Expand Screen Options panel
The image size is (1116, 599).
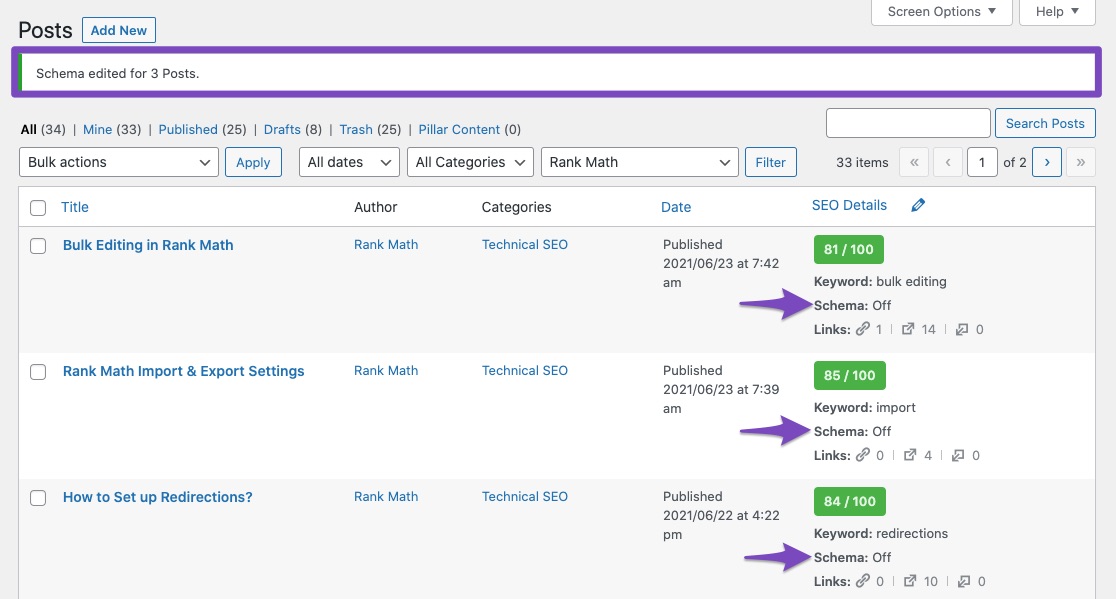pos(942,11)
